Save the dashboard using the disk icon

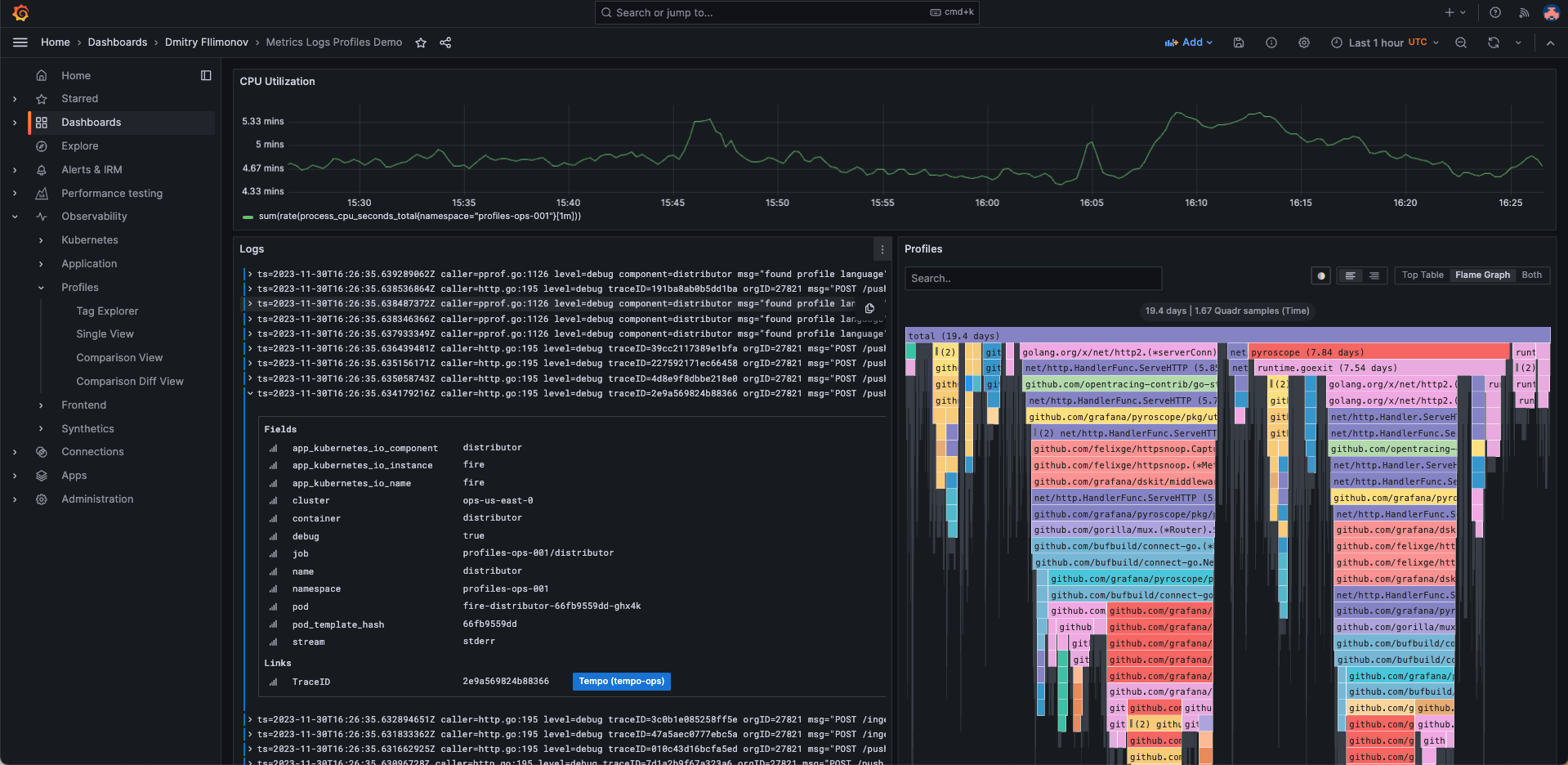(x=1239, y=42)
